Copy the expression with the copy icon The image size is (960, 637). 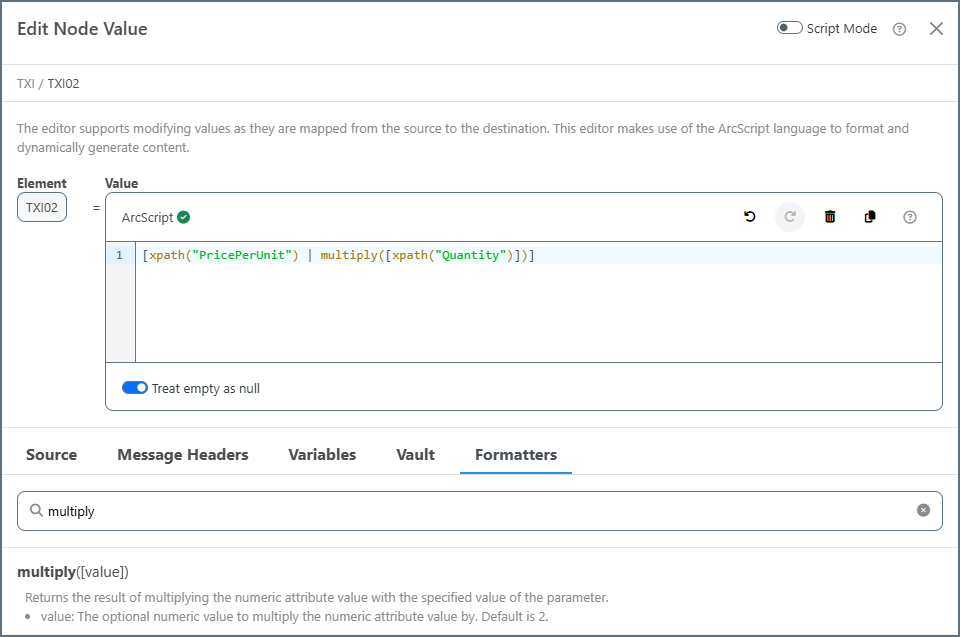(870, 217)
